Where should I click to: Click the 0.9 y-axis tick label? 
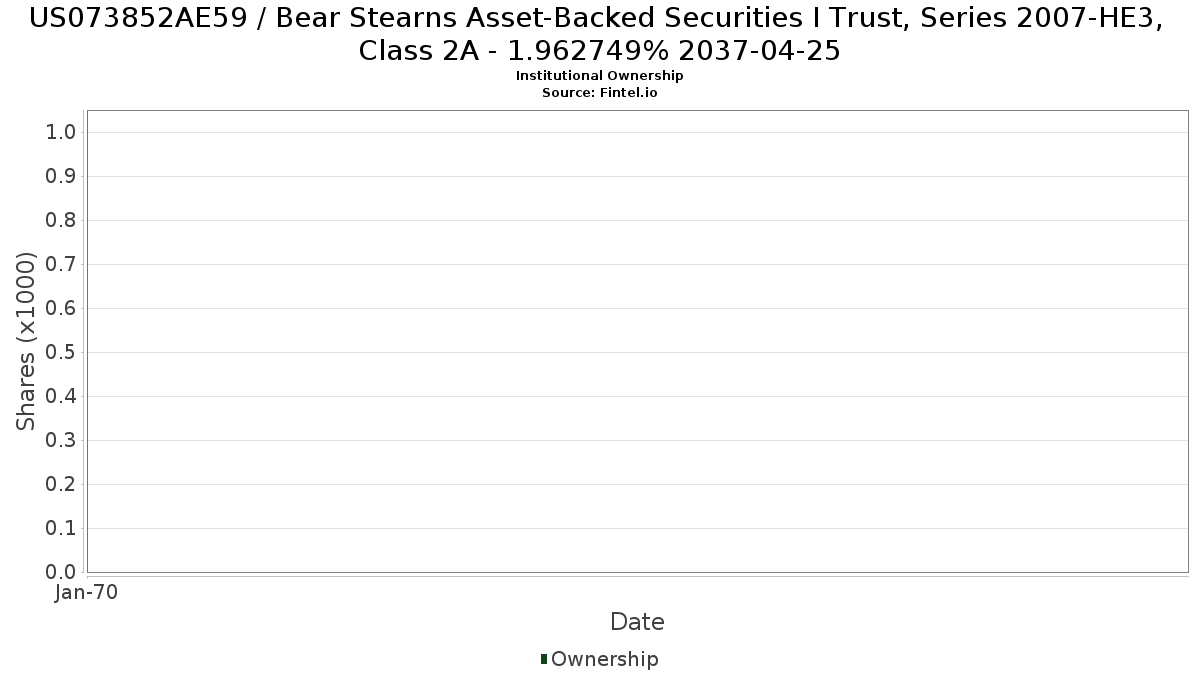pyautogui.click(x=61, y=176)
